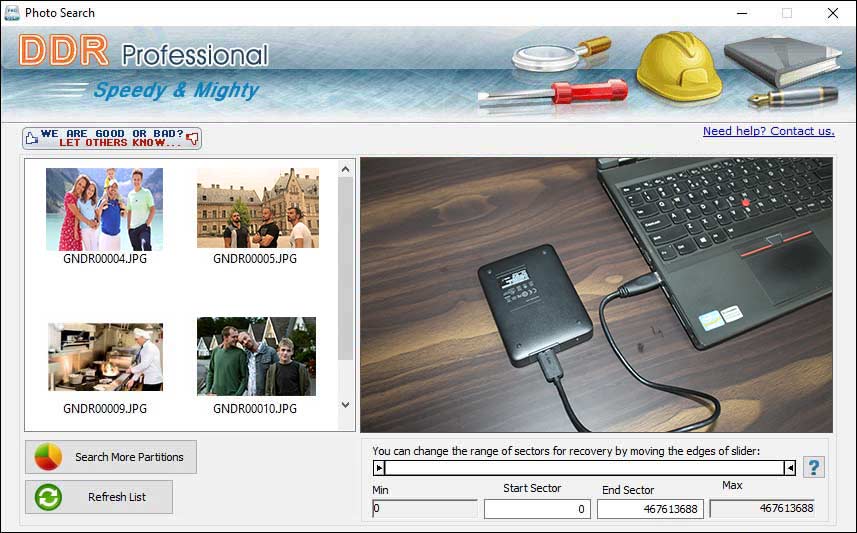The image size is (857, 533).
Task: Minimize the Photo Search window
Action: [x=742, y=13]
